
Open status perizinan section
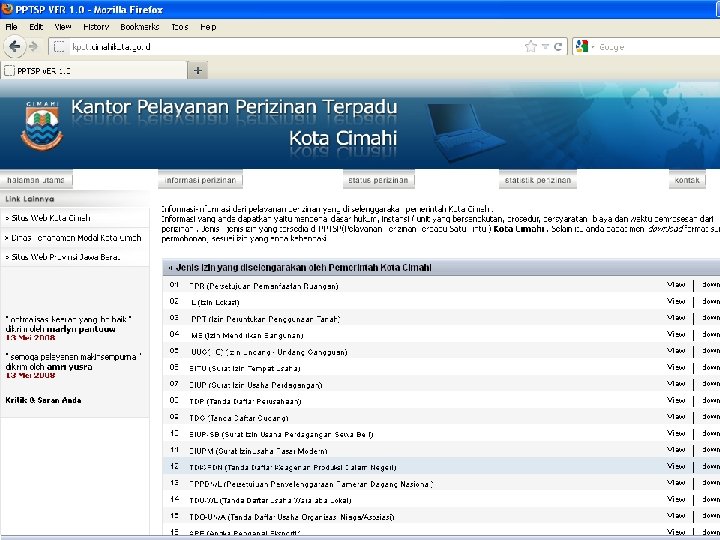pyautogui.click(x=378, y=180)
